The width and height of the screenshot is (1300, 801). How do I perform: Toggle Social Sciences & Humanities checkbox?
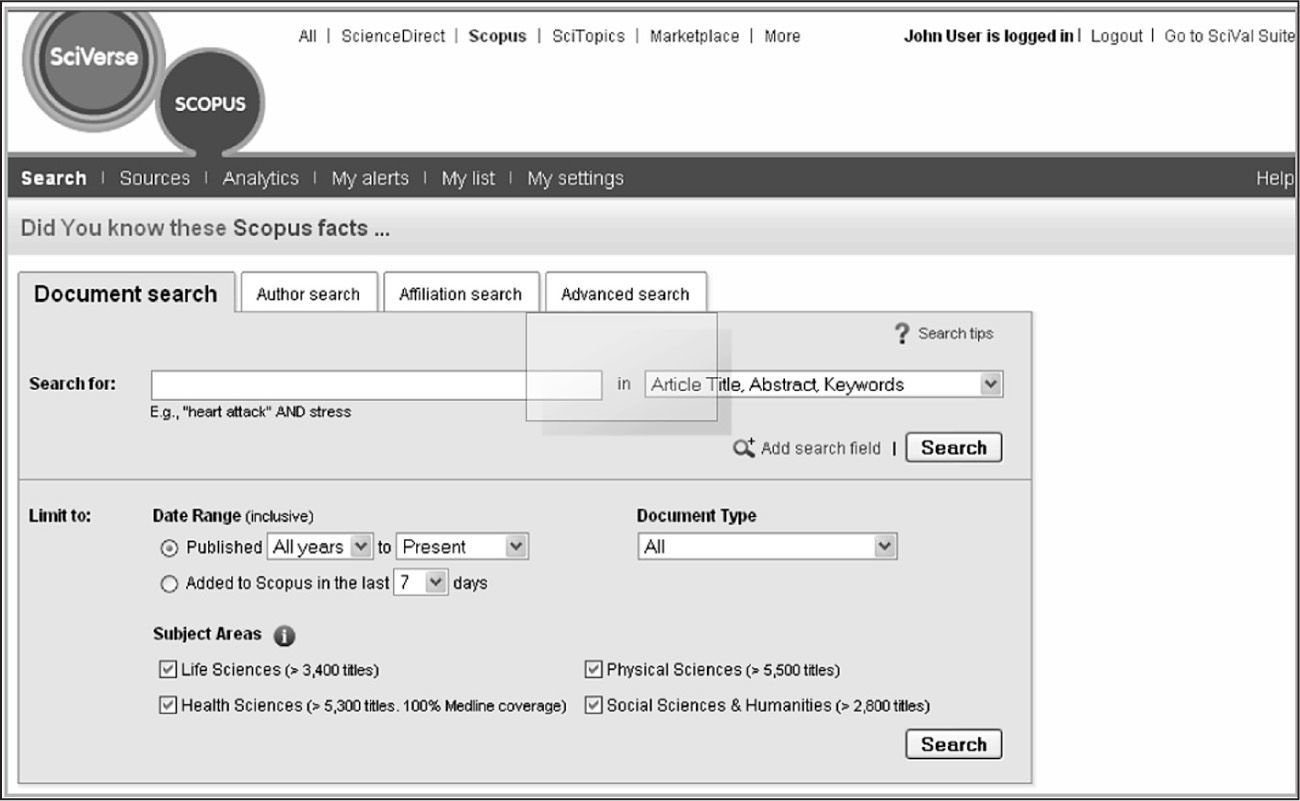[x=593, y=705]
